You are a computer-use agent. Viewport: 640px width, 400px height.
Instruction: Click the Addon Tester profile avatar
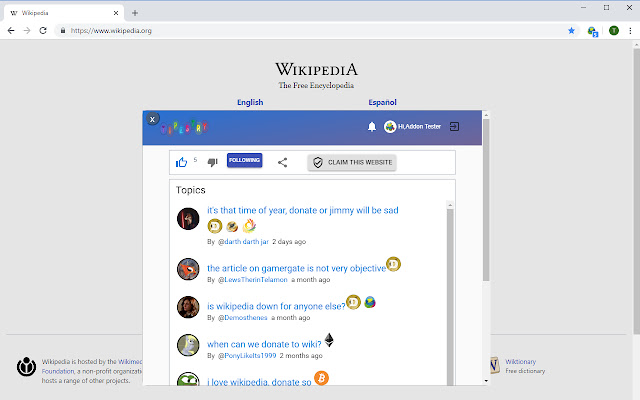click(390, 127)
